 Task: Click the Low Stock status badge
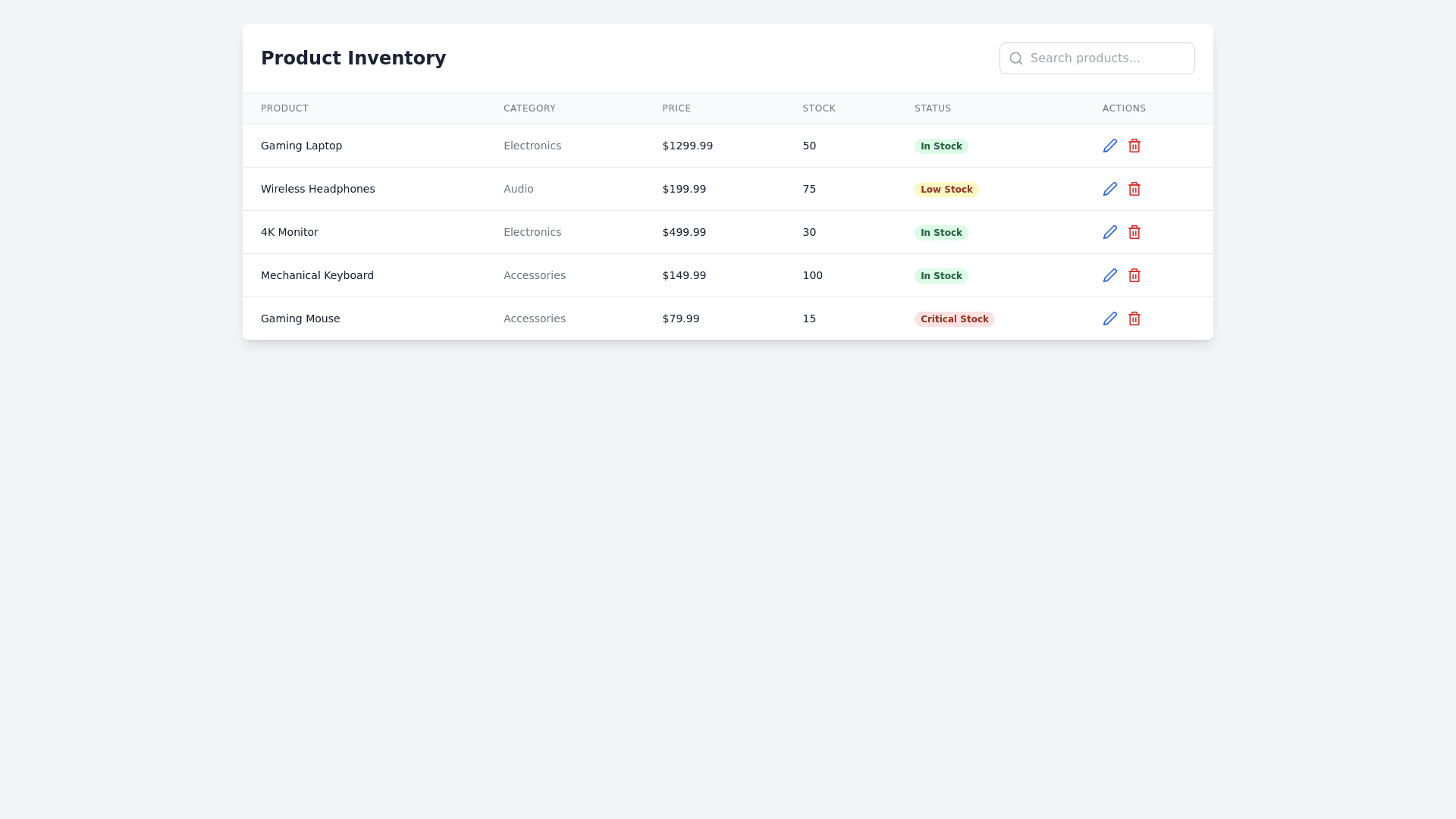946,190
